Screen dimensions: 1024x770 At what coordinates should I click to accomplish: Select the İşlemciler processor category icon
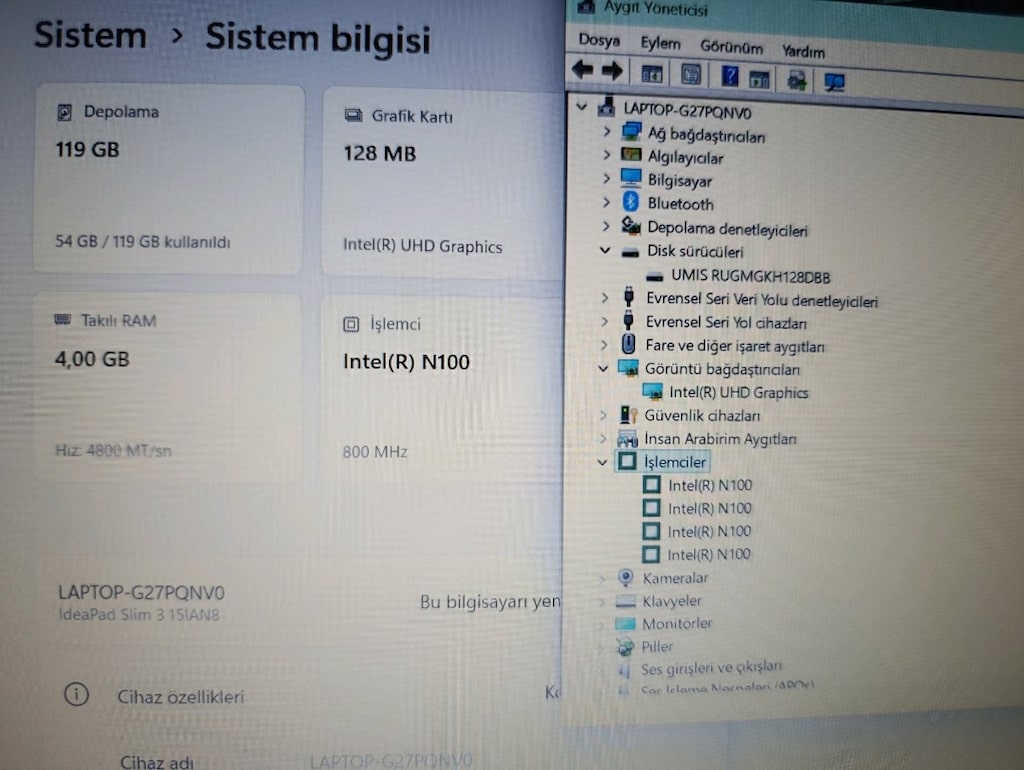click(627, 461)
